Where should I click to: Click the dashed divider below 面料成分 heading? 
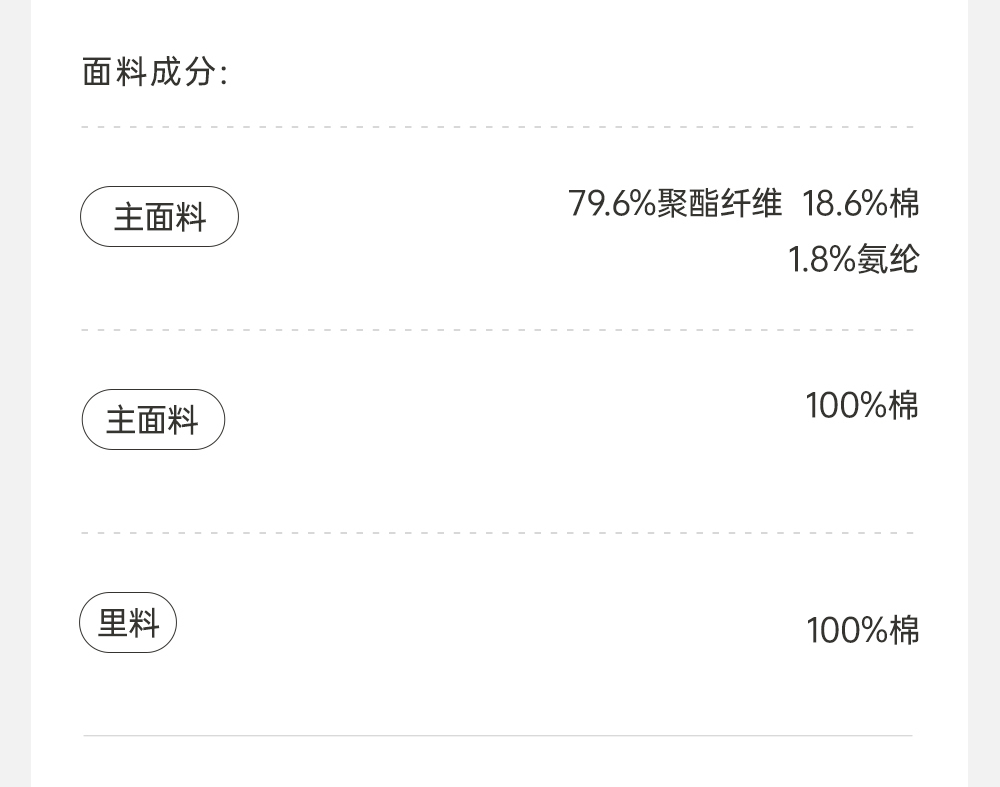coord(498,127)
